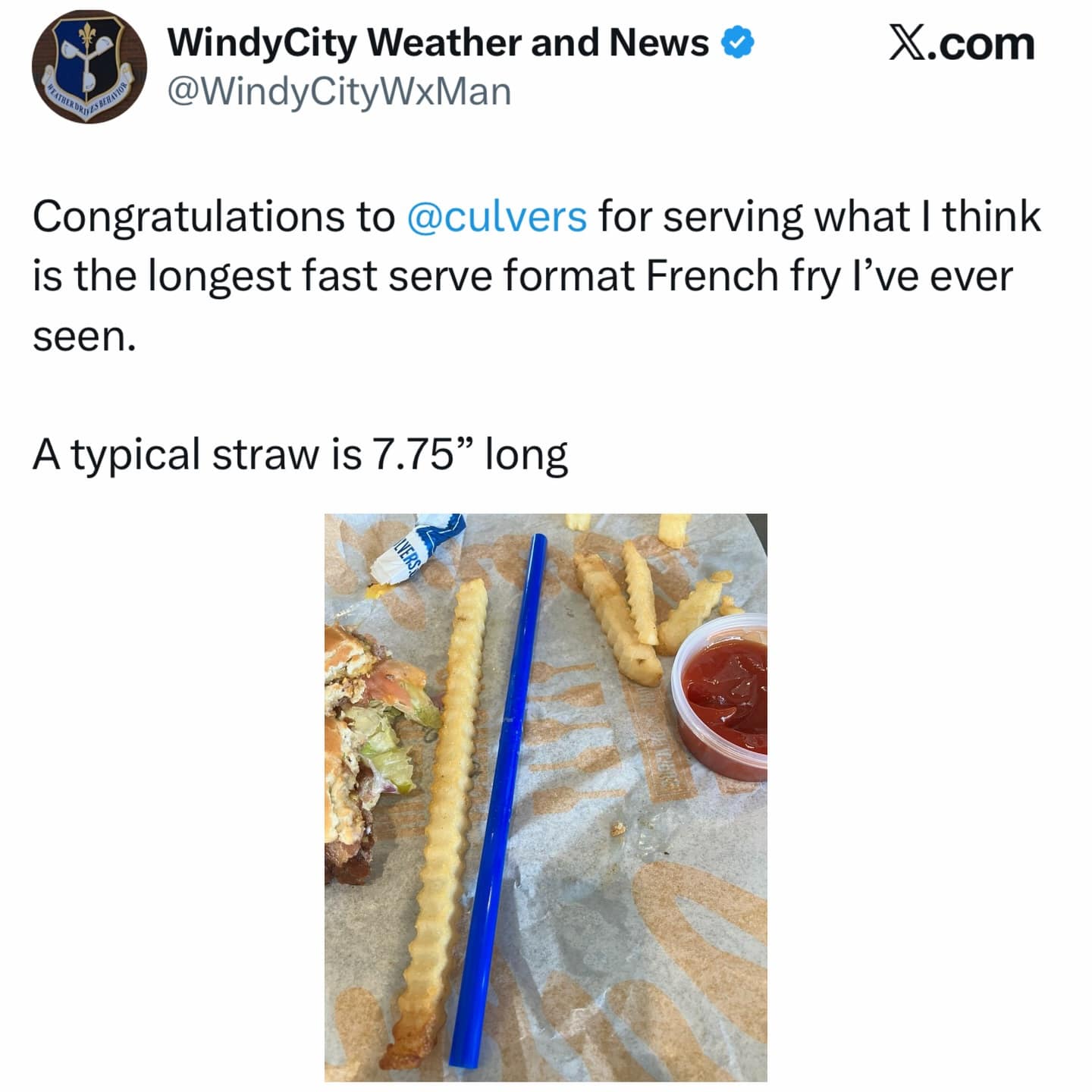1092x1092 pixels.
Task: Follow the @culvers mention link
Action: pos(497,217)
